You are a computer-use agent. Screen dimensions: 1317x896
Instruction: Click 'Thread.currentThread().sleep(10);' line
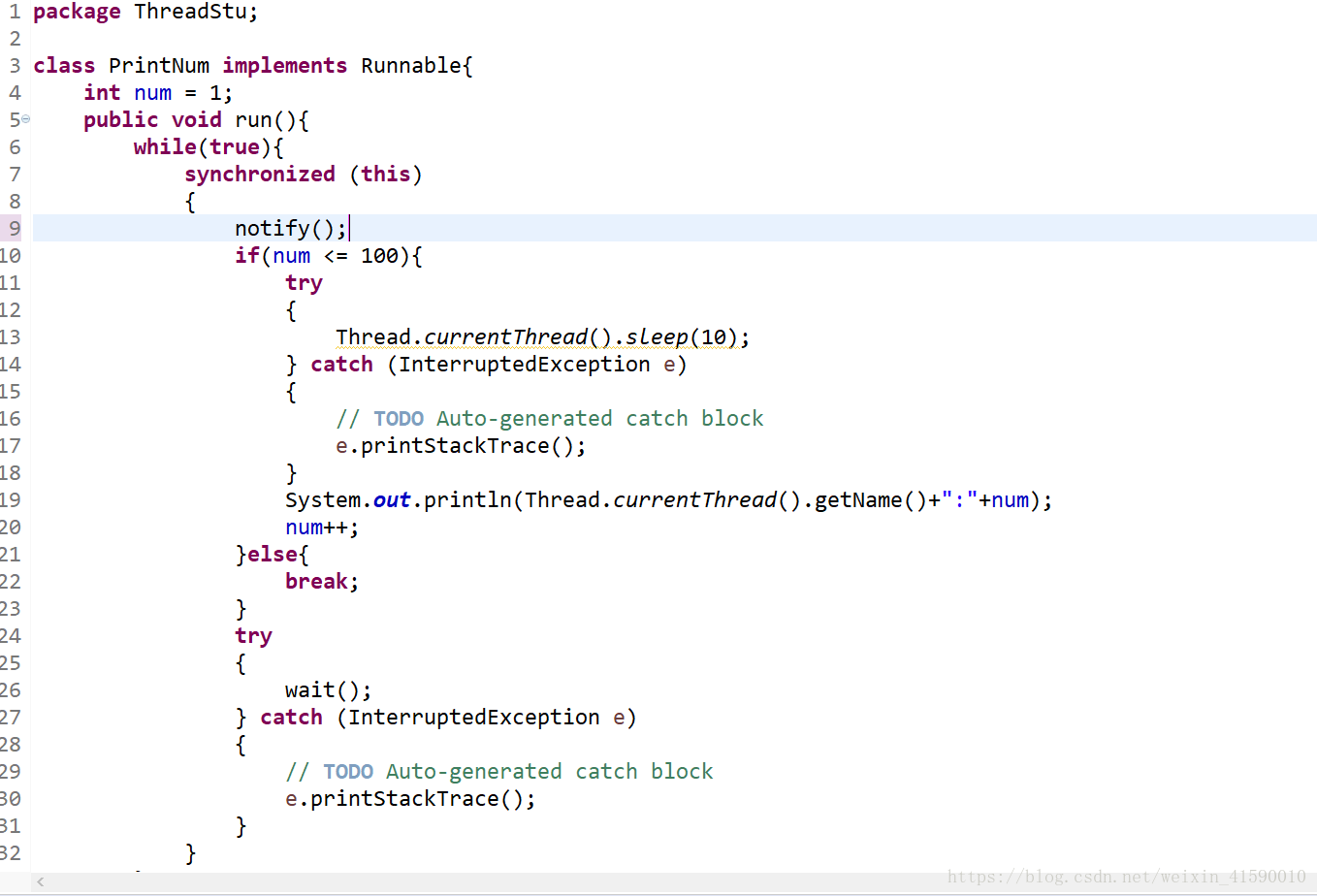tap(543, 337)
